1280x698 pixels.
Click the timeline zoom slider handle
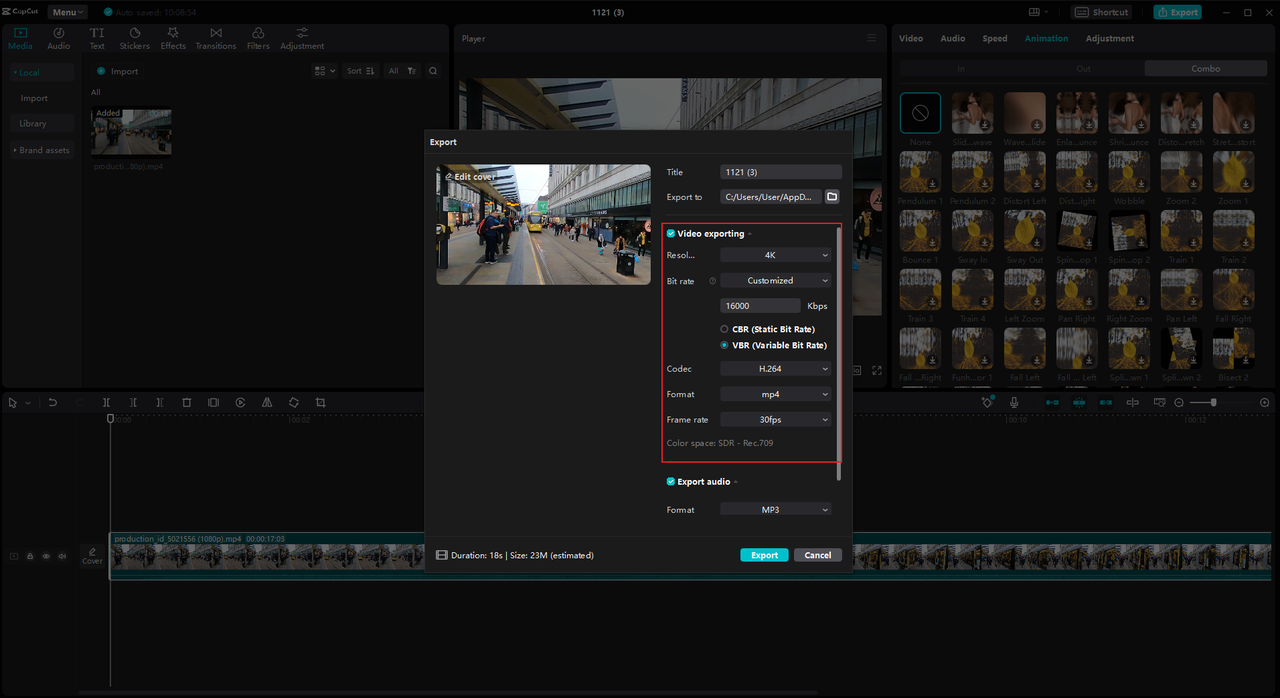pos(1214,402)
